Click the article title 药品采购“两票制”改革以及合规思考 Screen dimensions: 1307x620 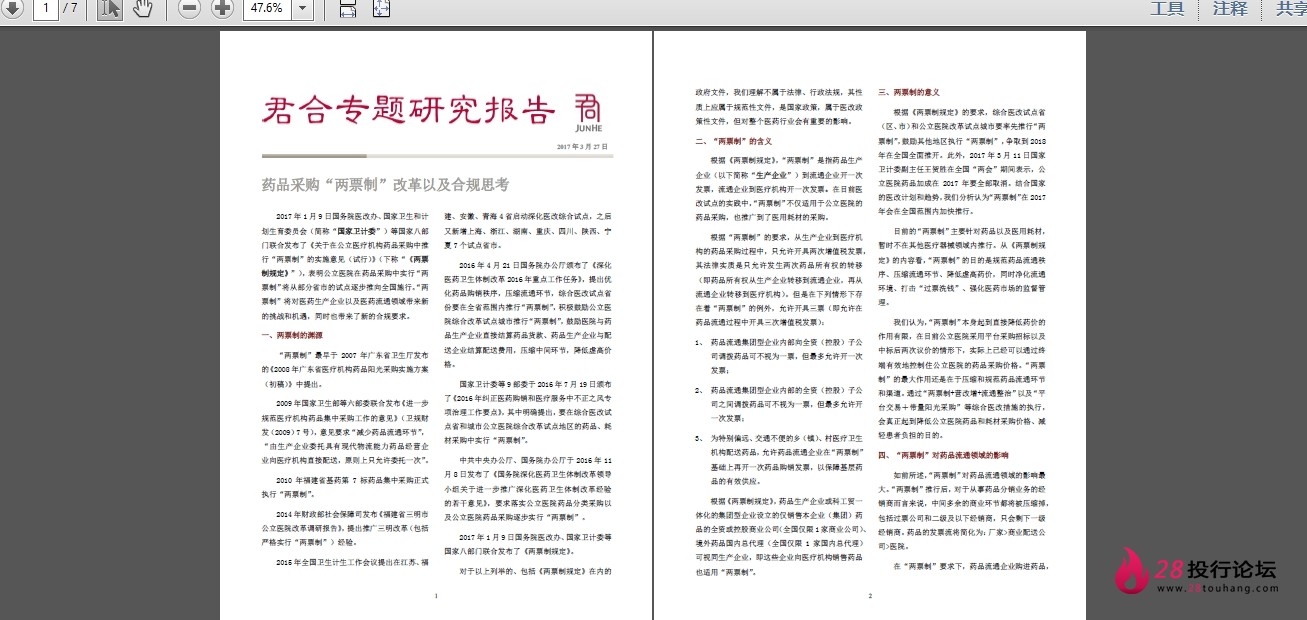385,185
